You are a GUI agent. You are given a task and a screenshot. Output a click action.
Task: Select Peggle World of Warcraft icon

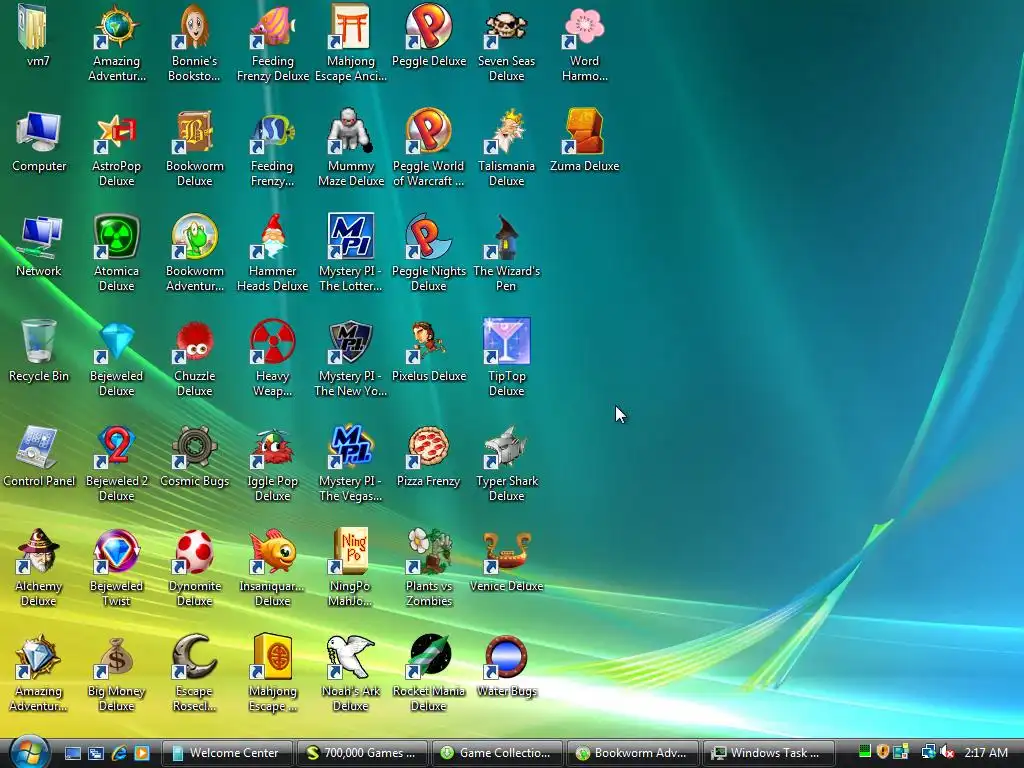tap(428, 132)
